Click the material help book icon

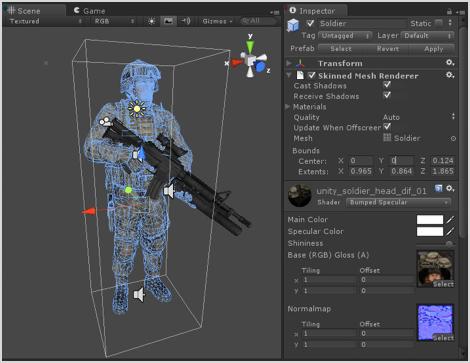(438, 189)
